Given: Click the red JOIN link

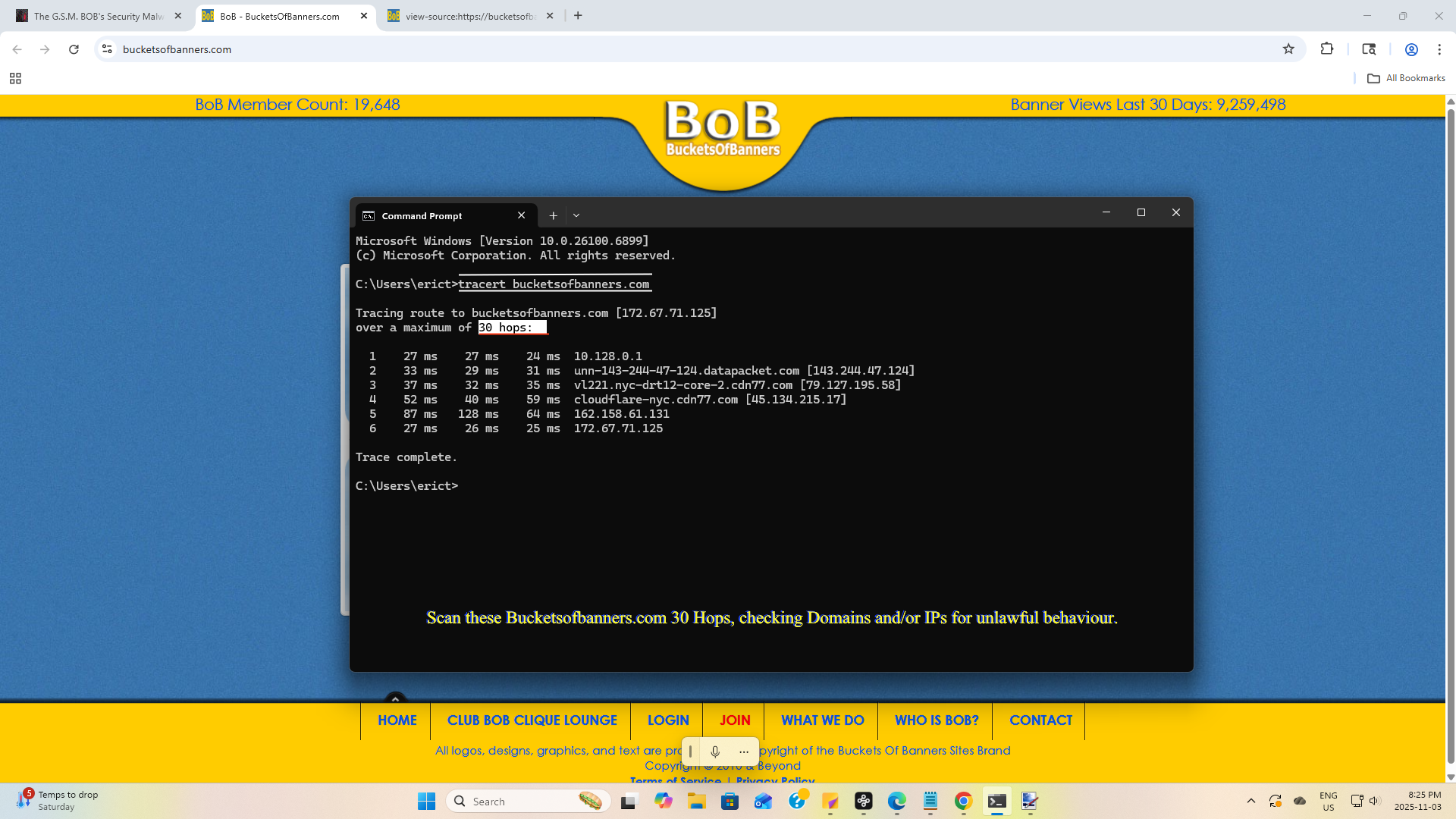Looking at the screenshot, I should tap(735, 720).
